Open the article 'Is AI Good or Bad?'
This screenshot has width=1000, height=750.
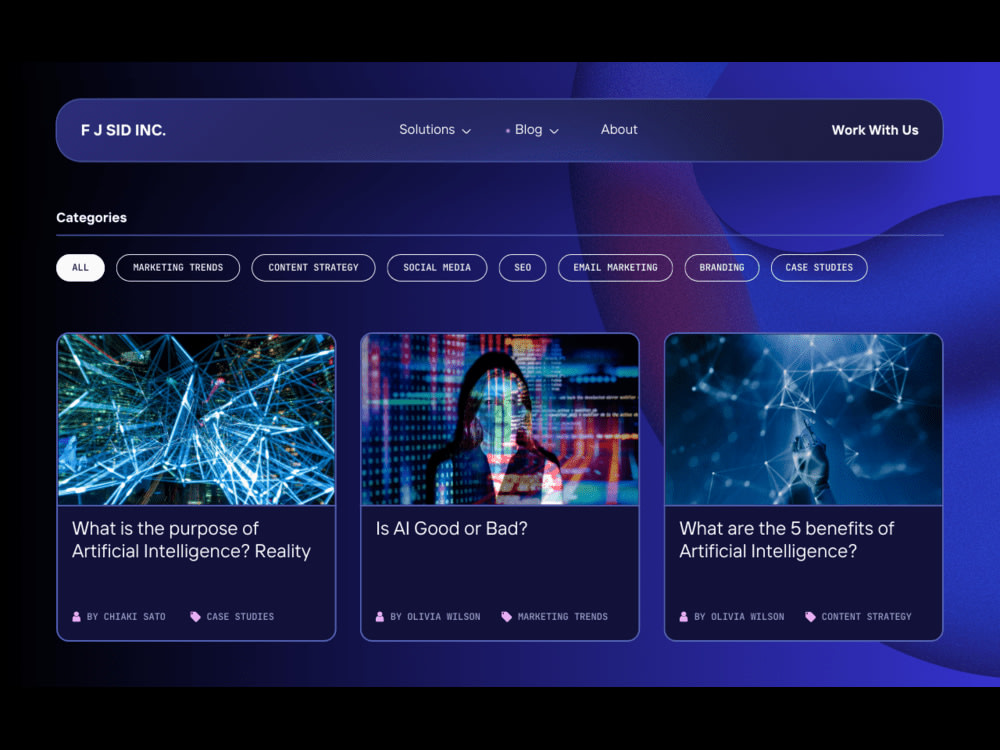click(452, 528)
